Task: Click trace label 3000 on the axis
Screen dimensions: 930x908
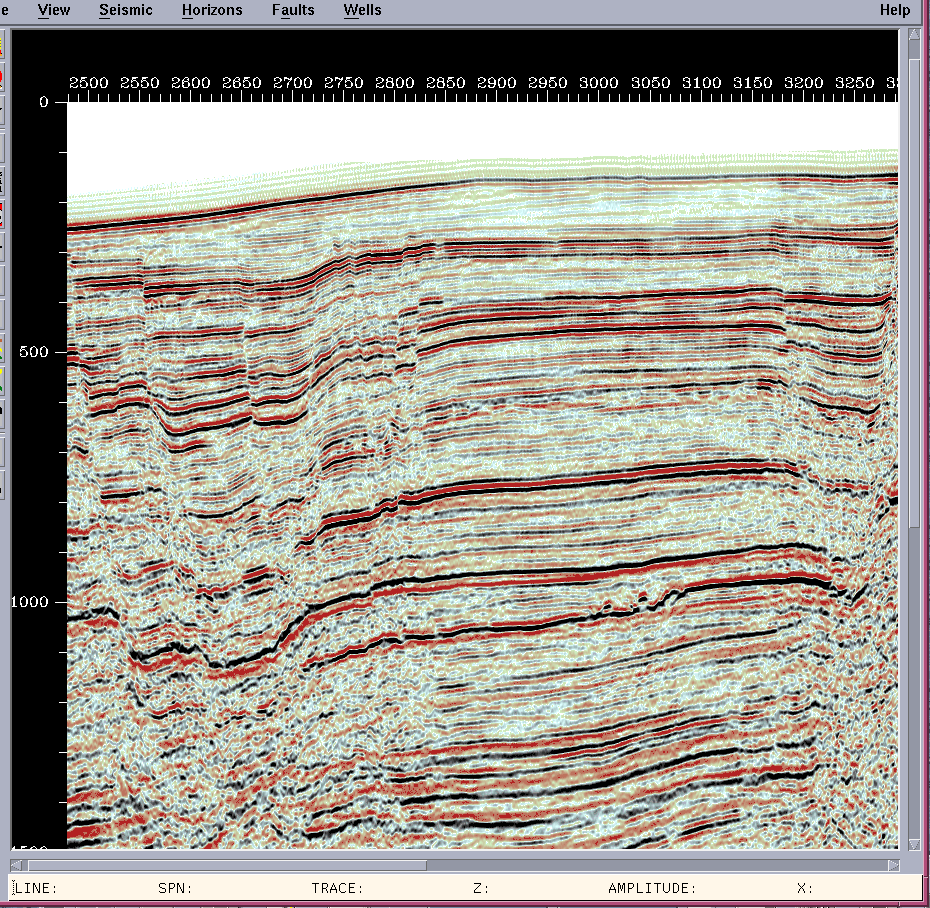Action: 598,83
